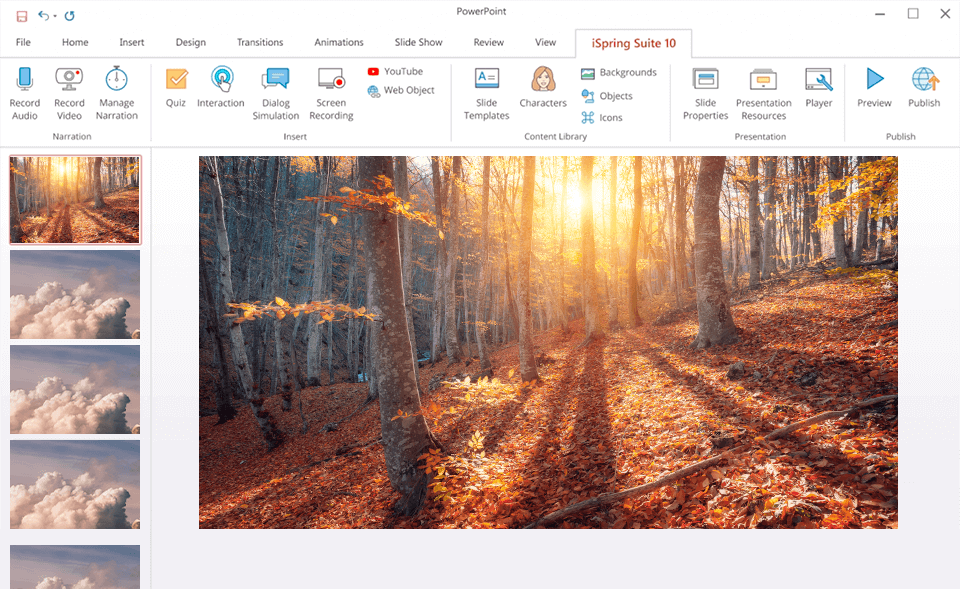Open the Record Video tool
The height and width of the screenshot is (589, 960).
[x=68, y=90]
